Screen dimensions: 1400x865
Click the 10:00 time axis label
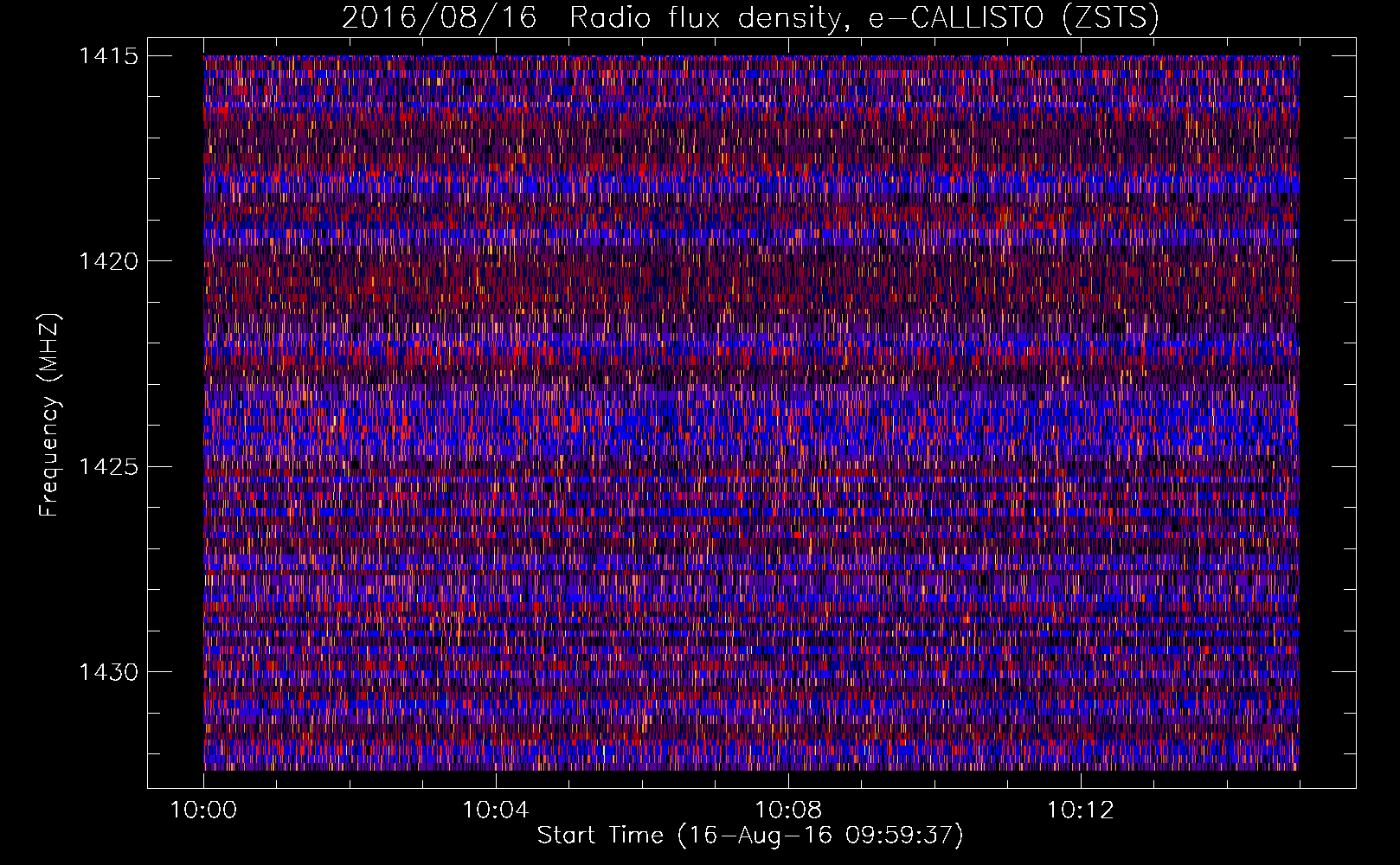[203, 811]
